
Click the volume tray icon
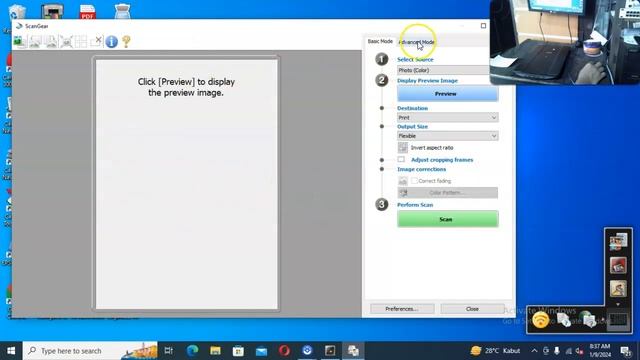[580, 351]
